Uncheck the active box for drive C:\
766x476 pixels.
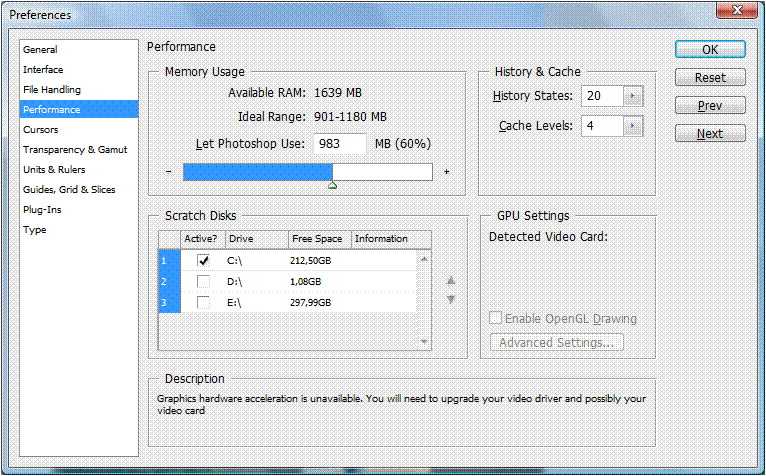[203, 260]
